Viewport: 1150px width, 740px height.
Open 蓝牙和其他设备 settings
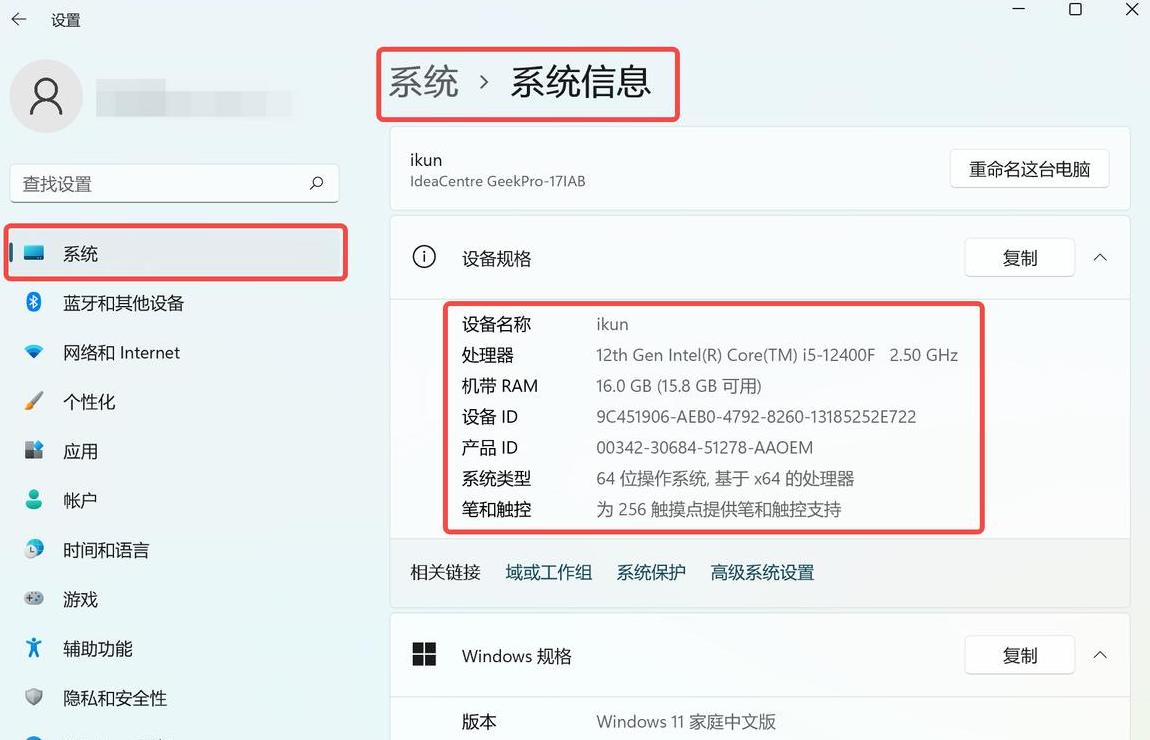[175, 303]
